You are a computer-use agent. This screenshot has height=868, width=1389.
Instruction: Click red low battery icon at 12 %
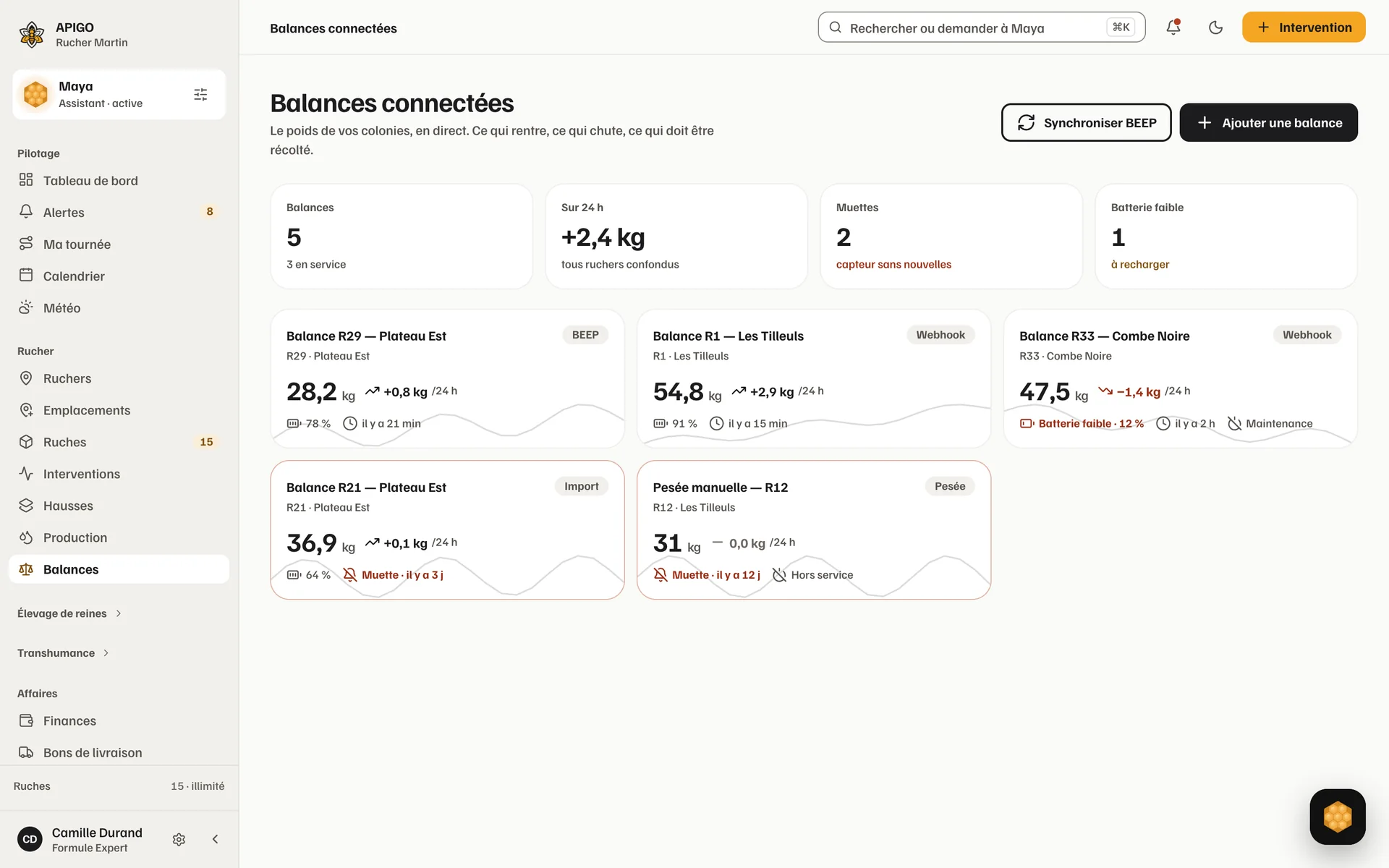pos(1027,423)
